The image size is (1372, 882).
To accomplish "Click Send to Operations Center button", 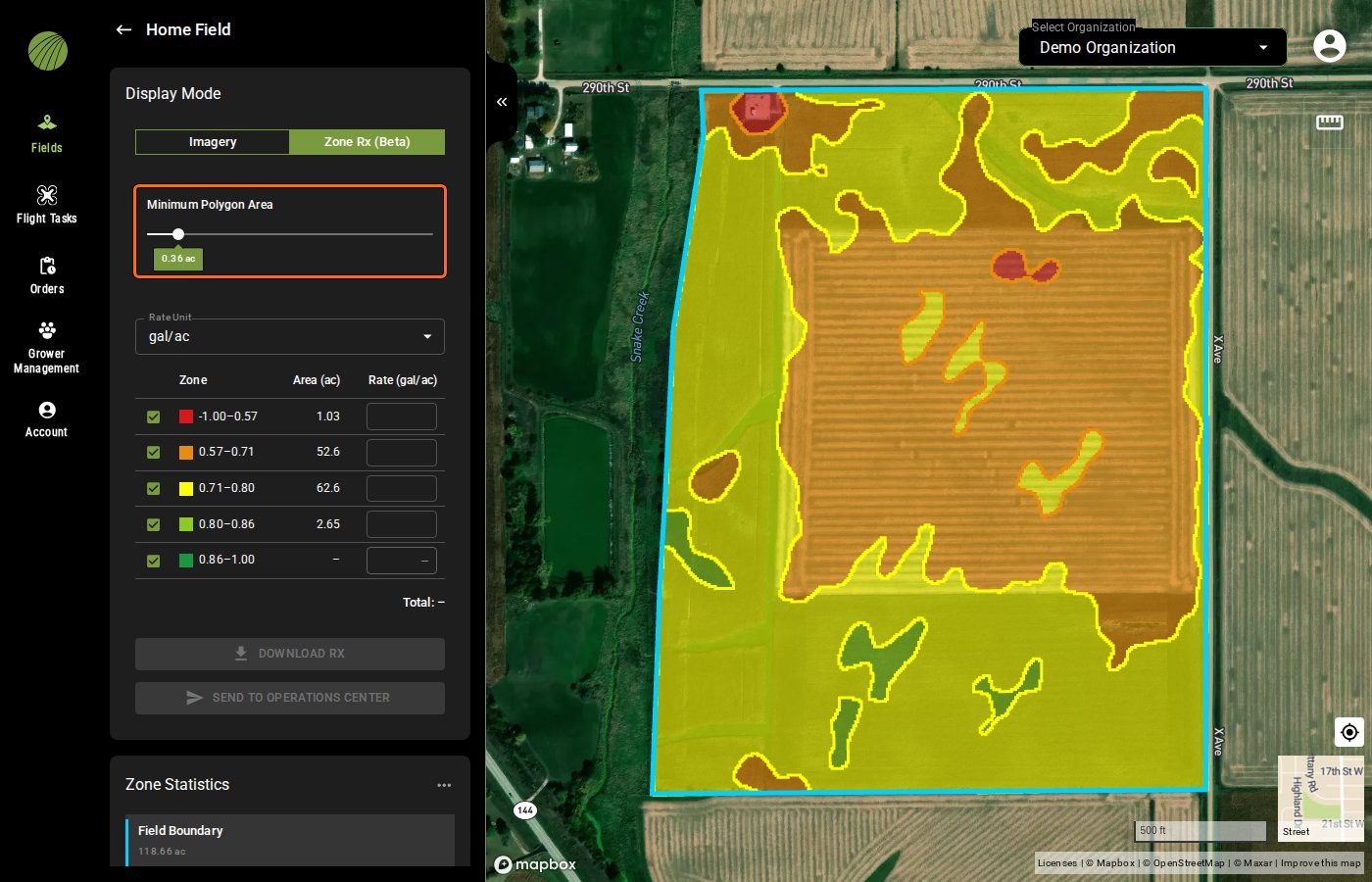I will [290, 698].
